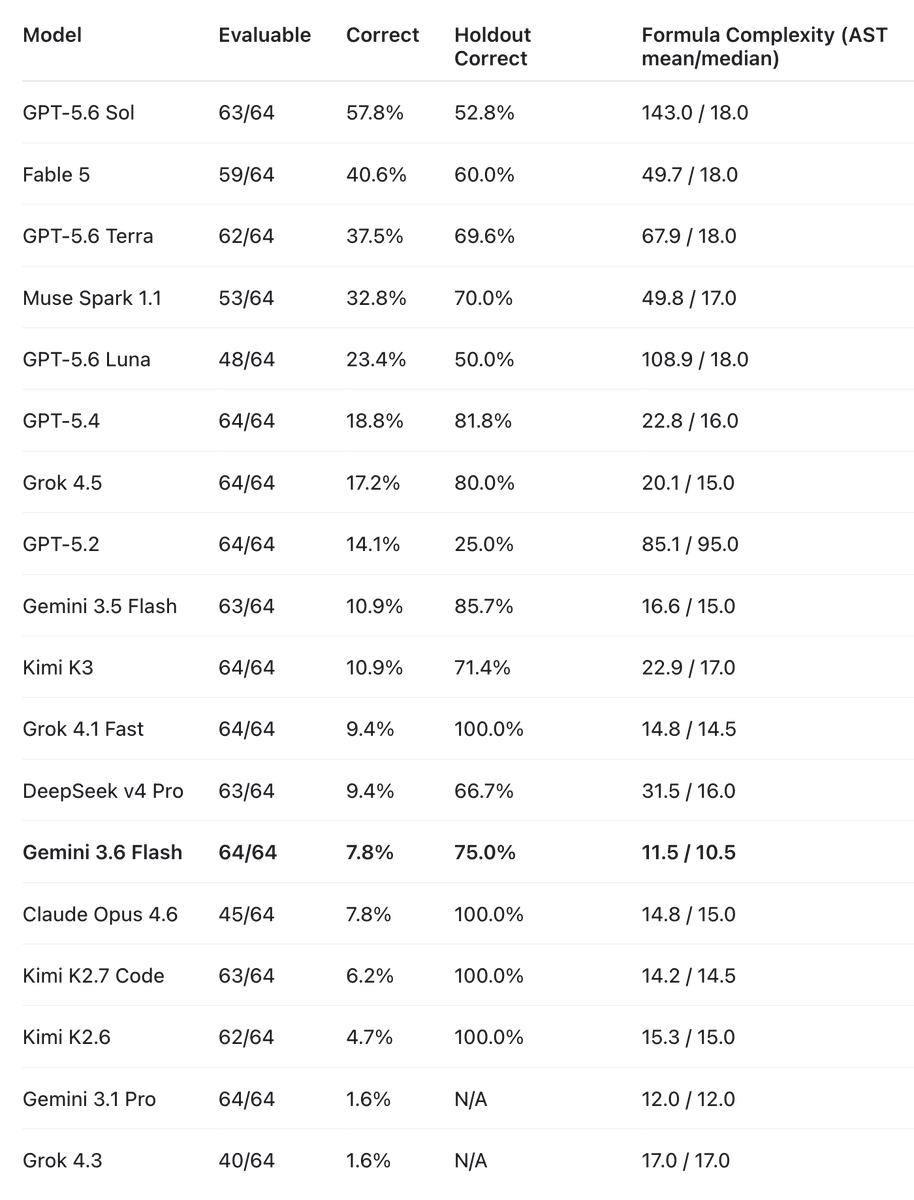The height and width of the screenshot is (1200, 914).
Task: Select Grok 4.3 model name
Action: coord(62,1161)
